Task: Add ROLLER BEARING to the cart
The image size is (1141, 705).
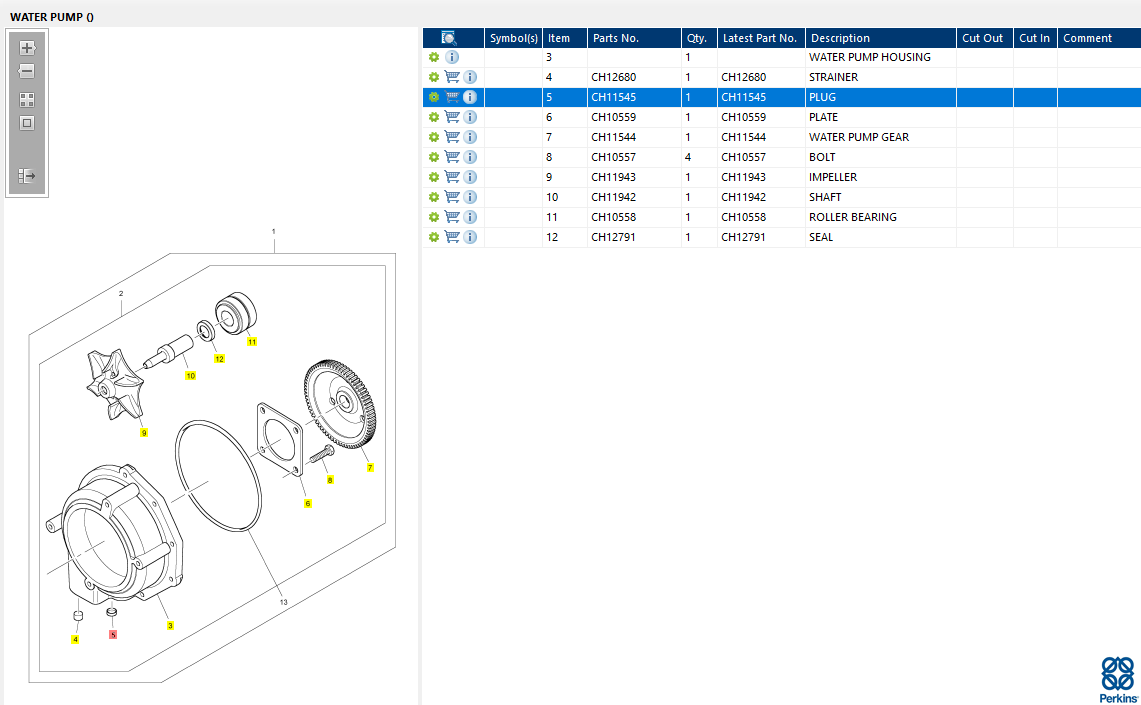Action: (452, 217)
